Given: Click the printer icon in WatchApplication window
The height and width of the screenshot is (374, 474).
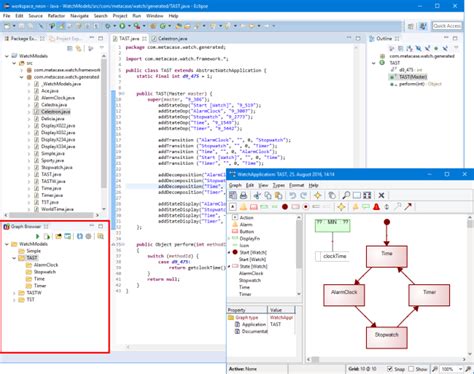Looking at the screenshot, I should (243, 195).
